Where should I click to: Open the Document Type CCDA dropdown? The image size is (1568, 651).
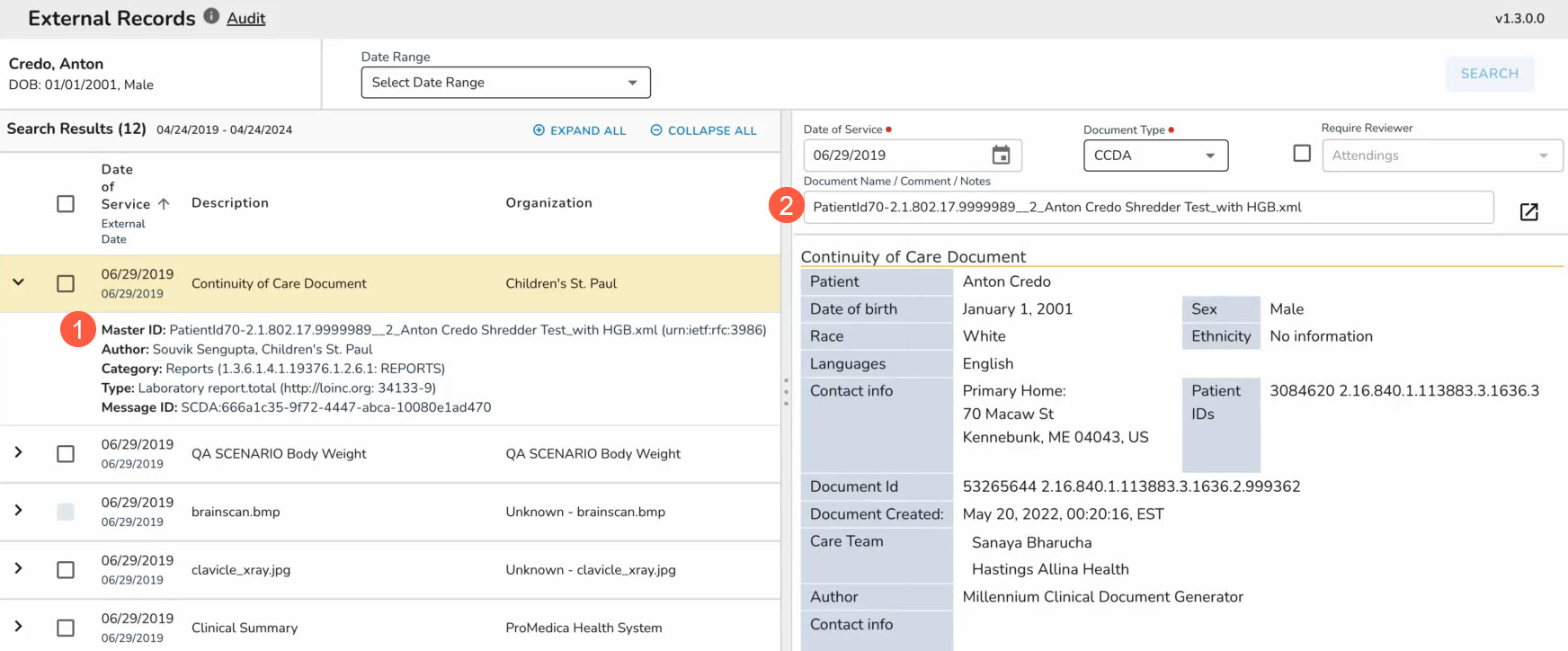1155,156
